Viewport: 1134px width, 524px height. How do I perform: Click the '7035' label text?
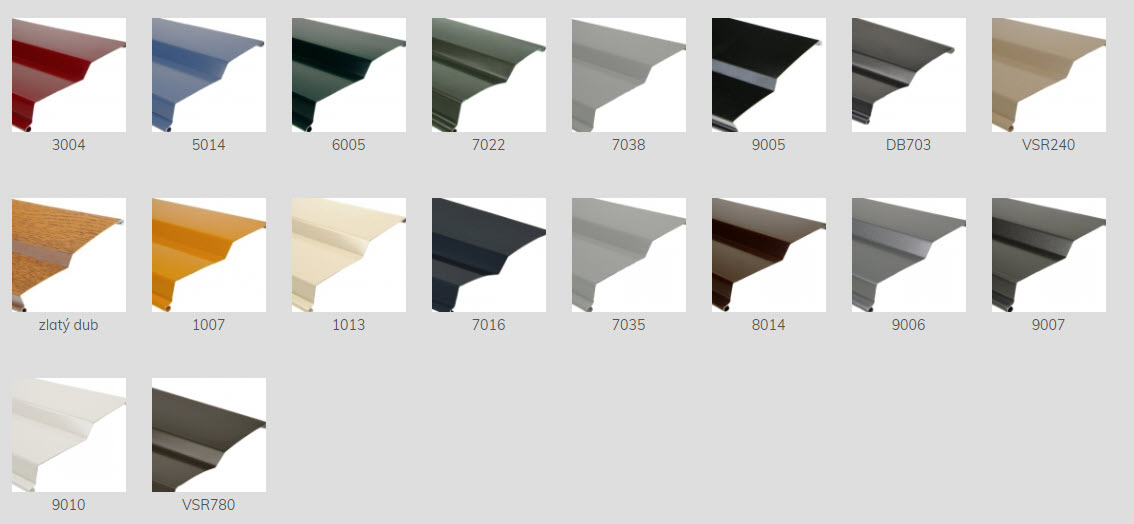628,325
